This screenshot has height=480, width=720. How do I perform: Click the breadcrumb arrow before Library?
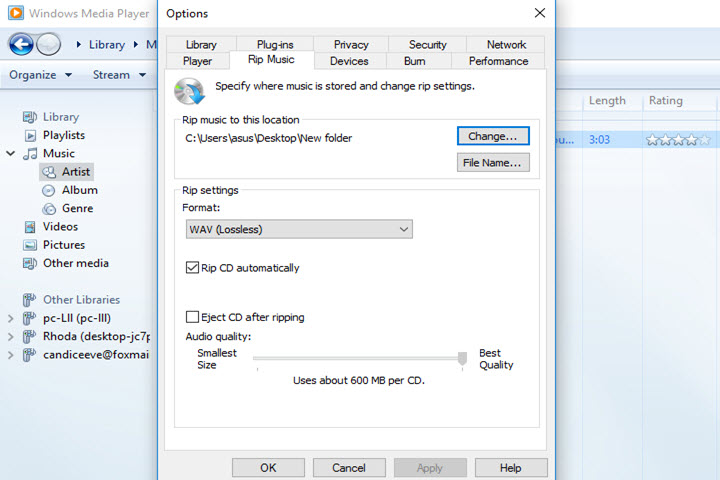(x=79, y=45)
